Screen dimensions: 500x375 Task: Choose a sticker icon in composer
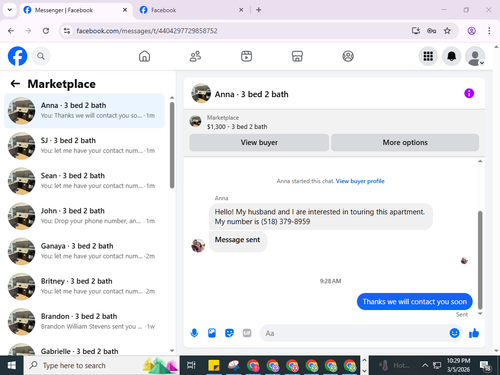(229, 333)
